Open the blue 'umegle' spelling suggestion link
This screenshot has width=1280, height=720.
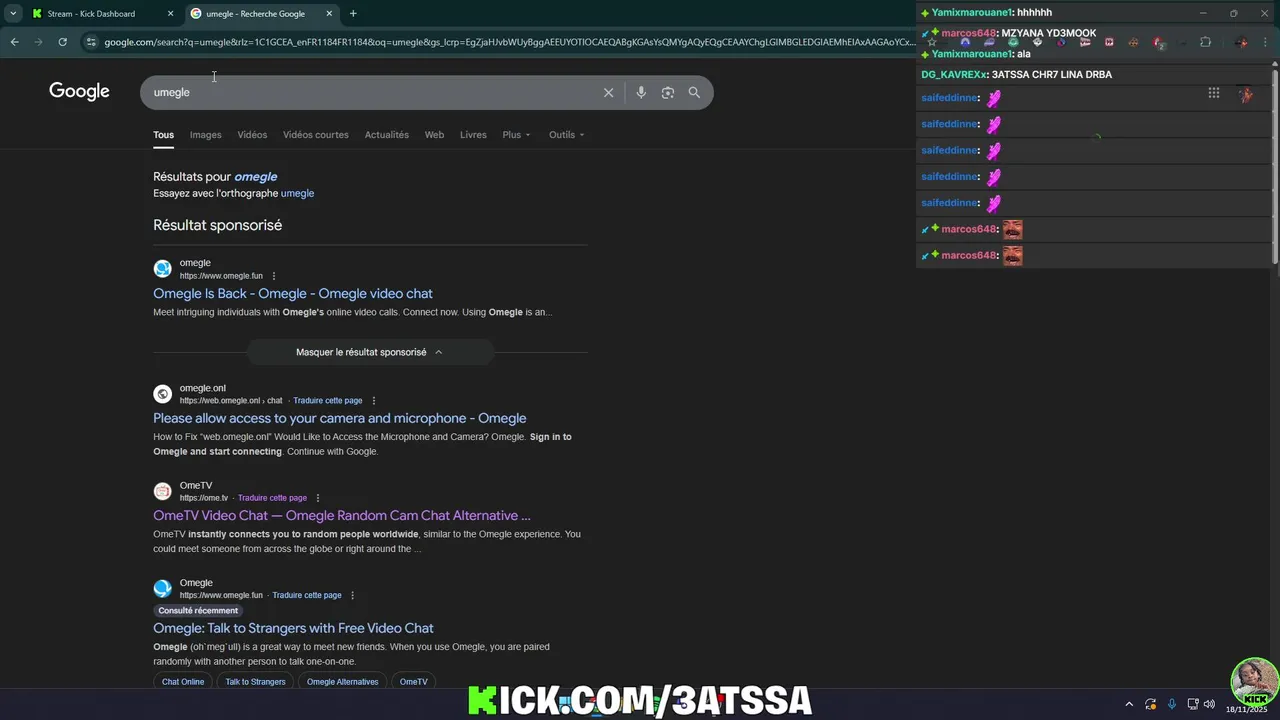(x=297, y=193)
